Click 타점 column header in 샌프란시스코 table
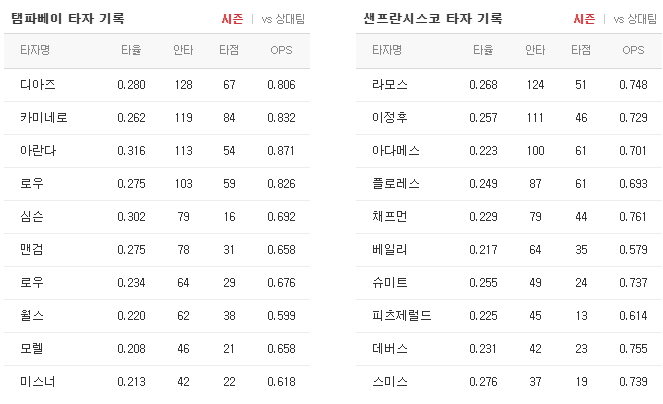Viewport: 663px width, 404px height. 581,50
